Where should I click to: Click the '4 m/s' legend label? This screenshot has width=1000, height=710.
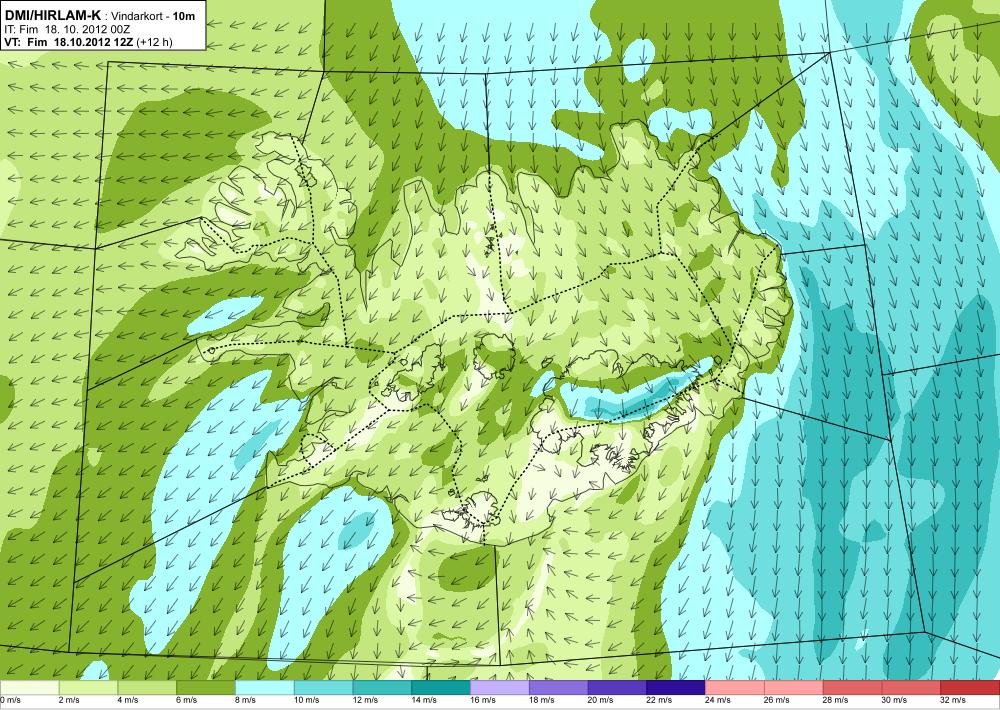(x=128, y=700)
